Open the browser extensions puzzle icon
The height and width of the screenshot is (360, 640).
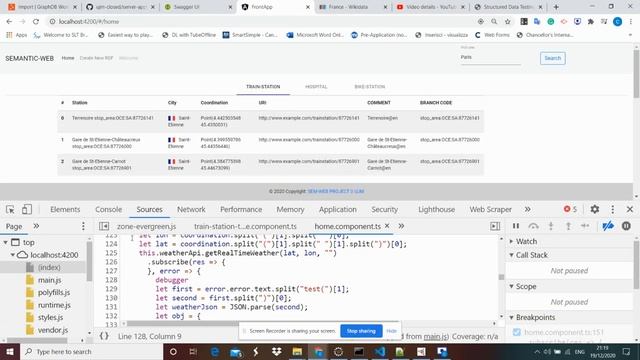(x=591, y=22)
